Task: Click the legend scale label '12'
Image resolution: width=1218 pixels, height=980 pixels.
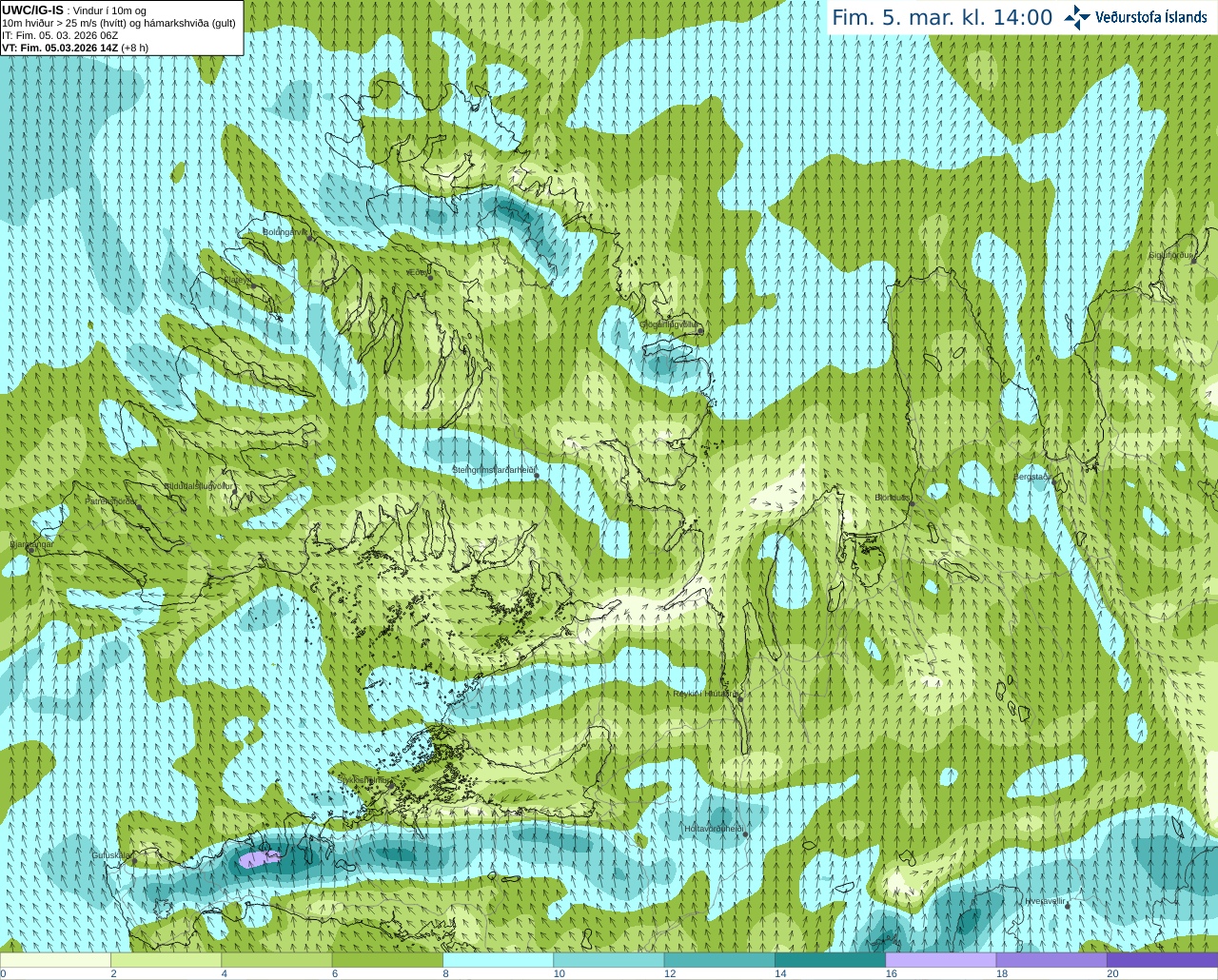Action: pos(670,973)
